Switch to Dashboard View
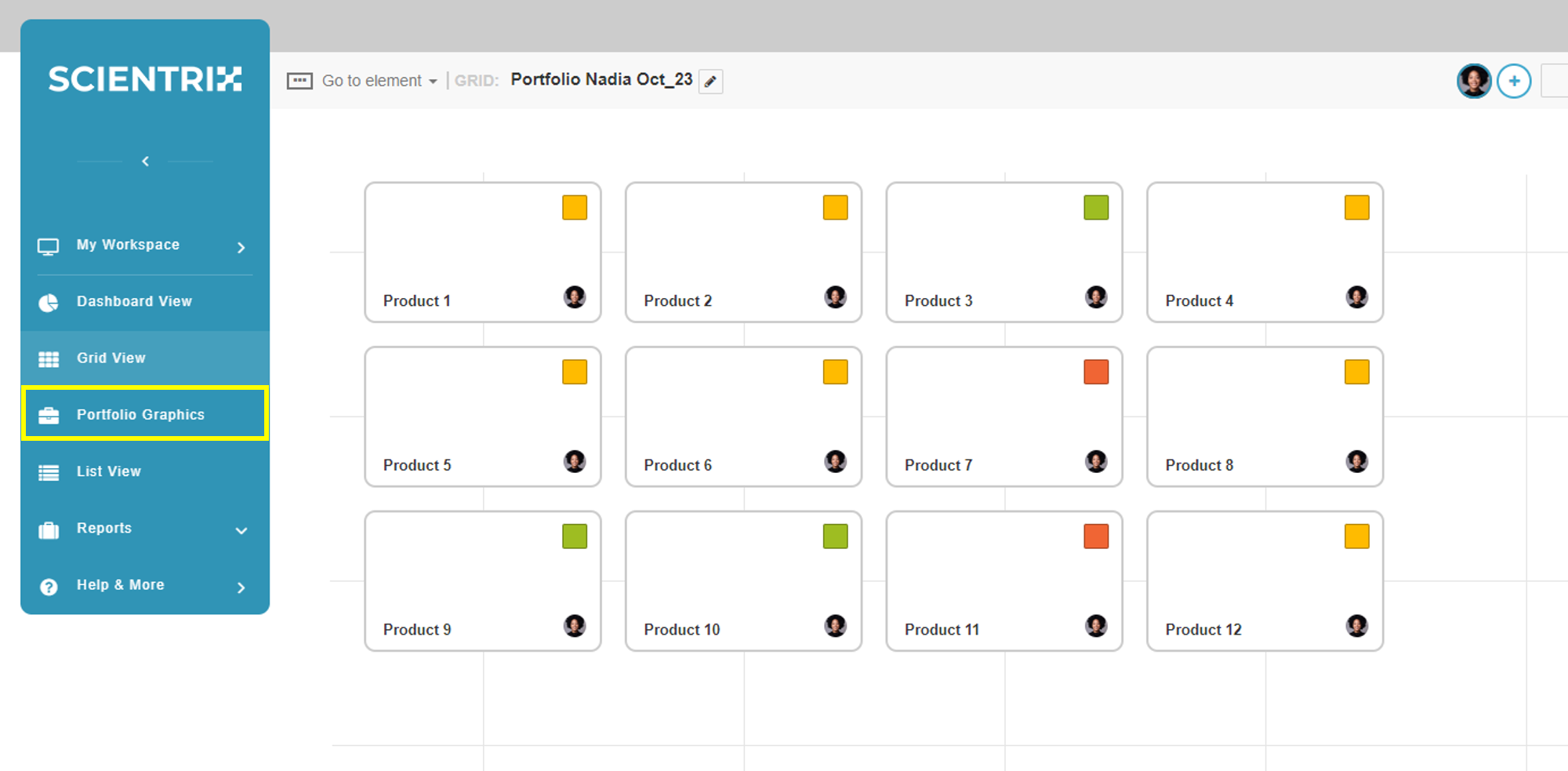 click(x=145, y=302)
